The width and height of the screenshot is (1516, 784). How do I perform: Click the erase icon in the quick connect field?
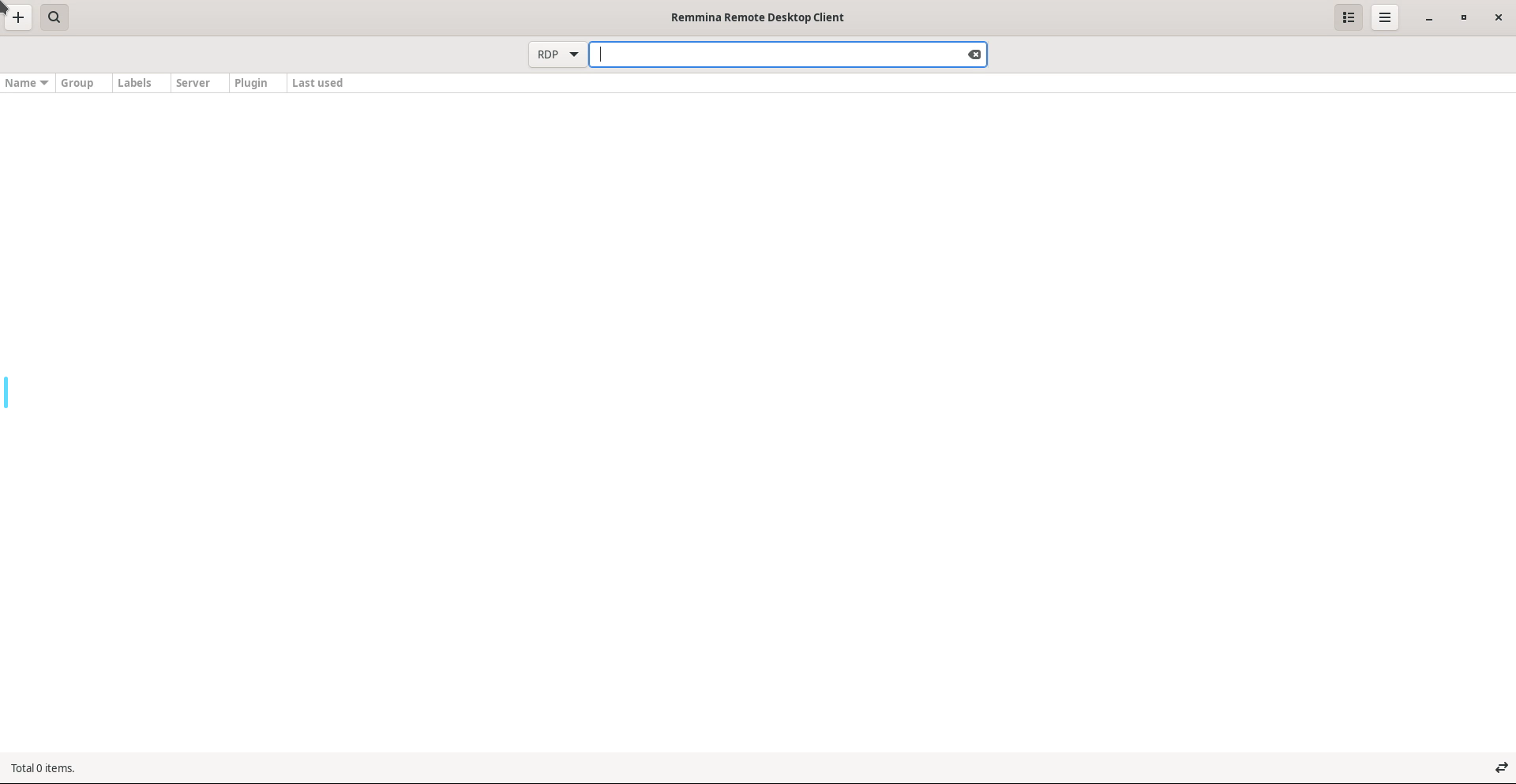pyautogui.click(x=974, y=54)
